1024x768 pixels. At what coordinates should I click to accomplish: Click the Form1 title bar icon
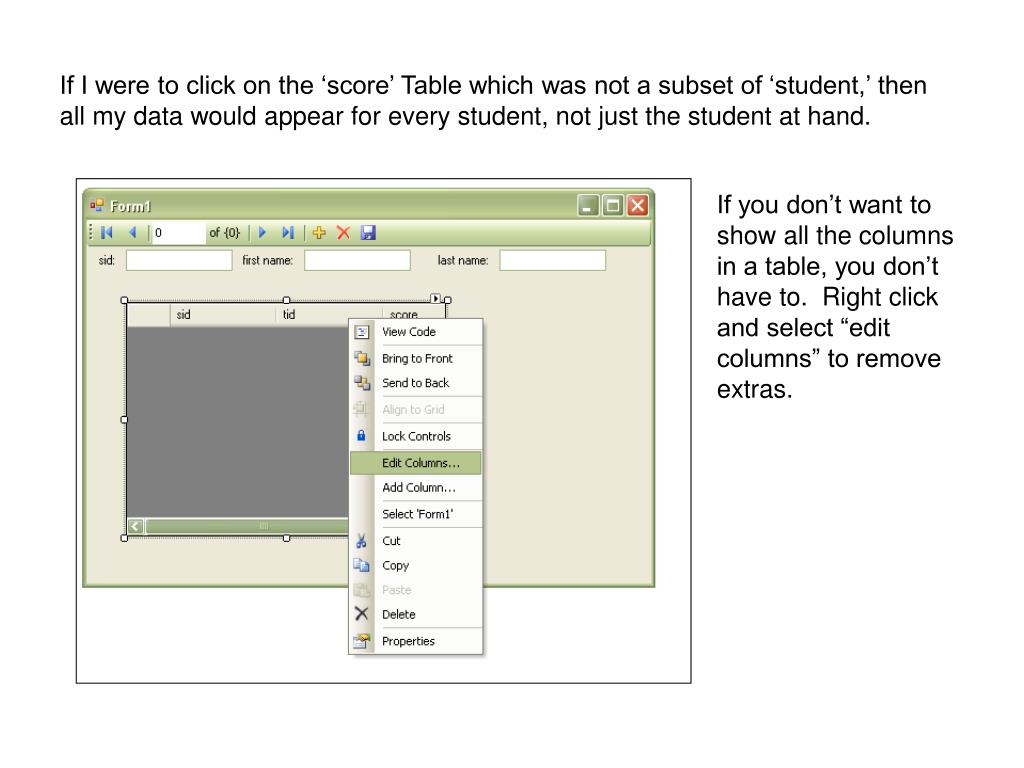click(97, 206)
